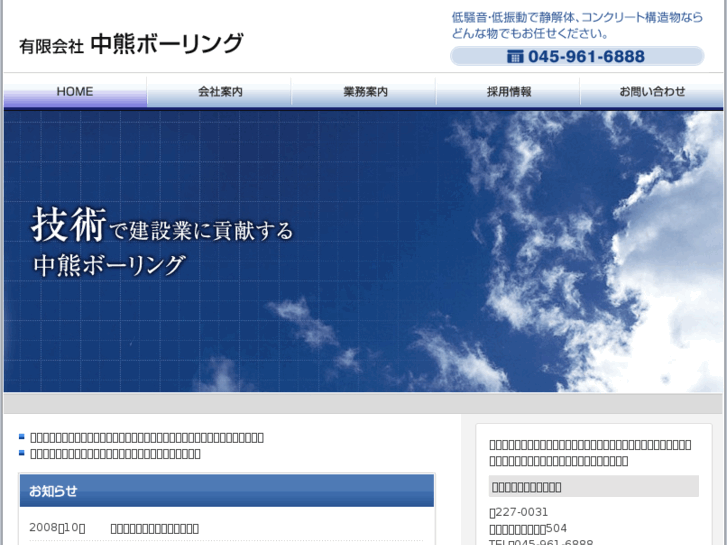This screenshot has height=545, width=727.
Task: Open the HOME navigation tab
Action: tap(75, 92)
